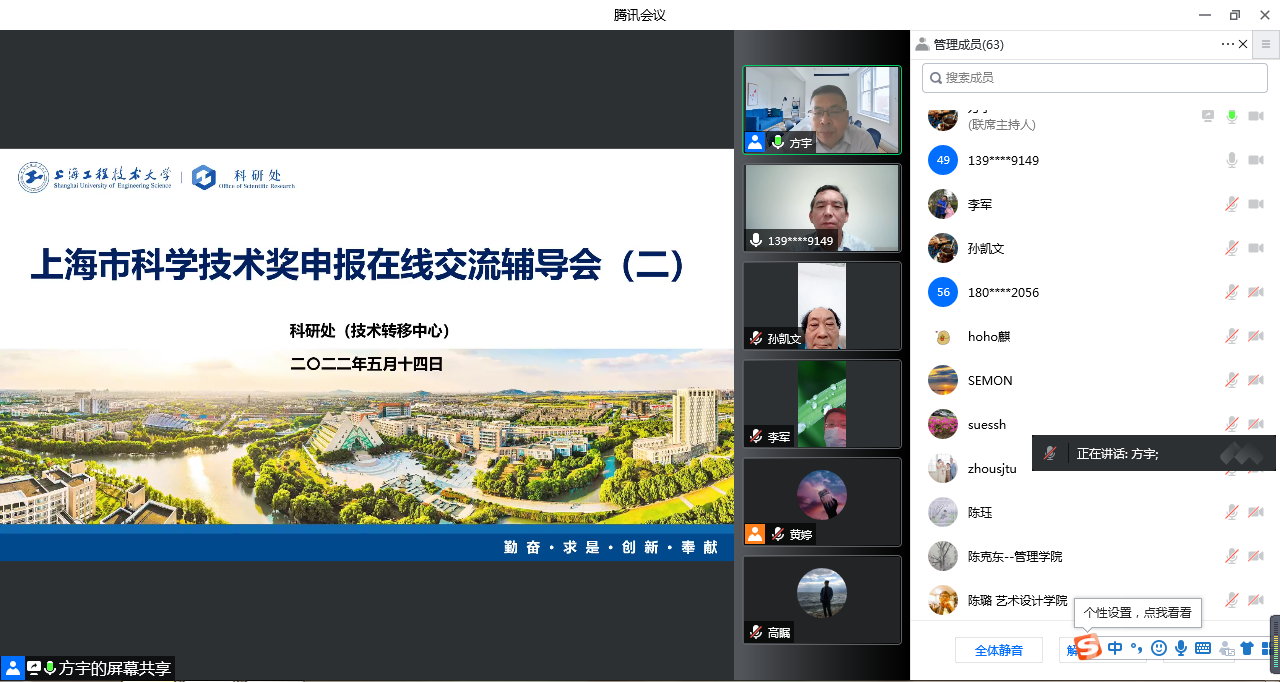Unmute suessh's microphone icon
Image resolution: width=1280 pixels, height=682 pixels.
(x=1232, y=424)
